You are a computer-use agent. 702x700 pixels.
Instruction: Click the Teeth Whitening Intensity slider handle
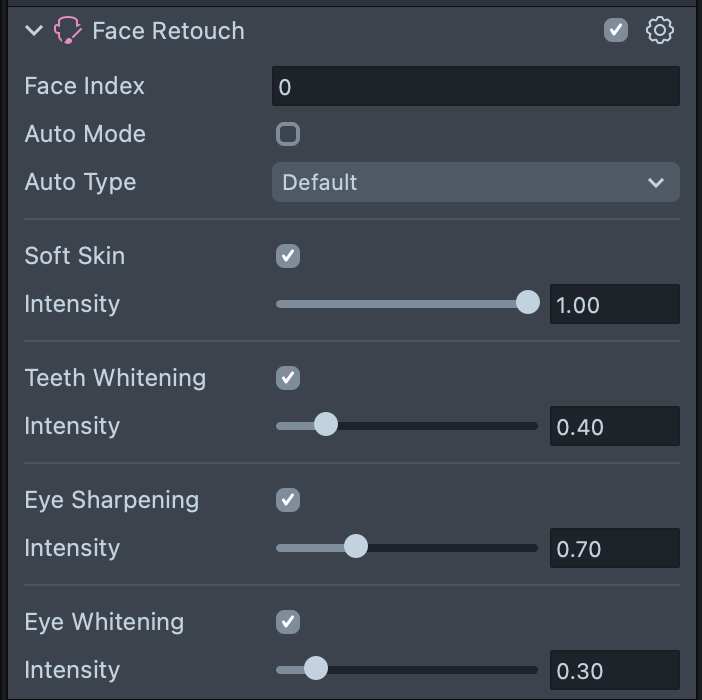point(326,425)
